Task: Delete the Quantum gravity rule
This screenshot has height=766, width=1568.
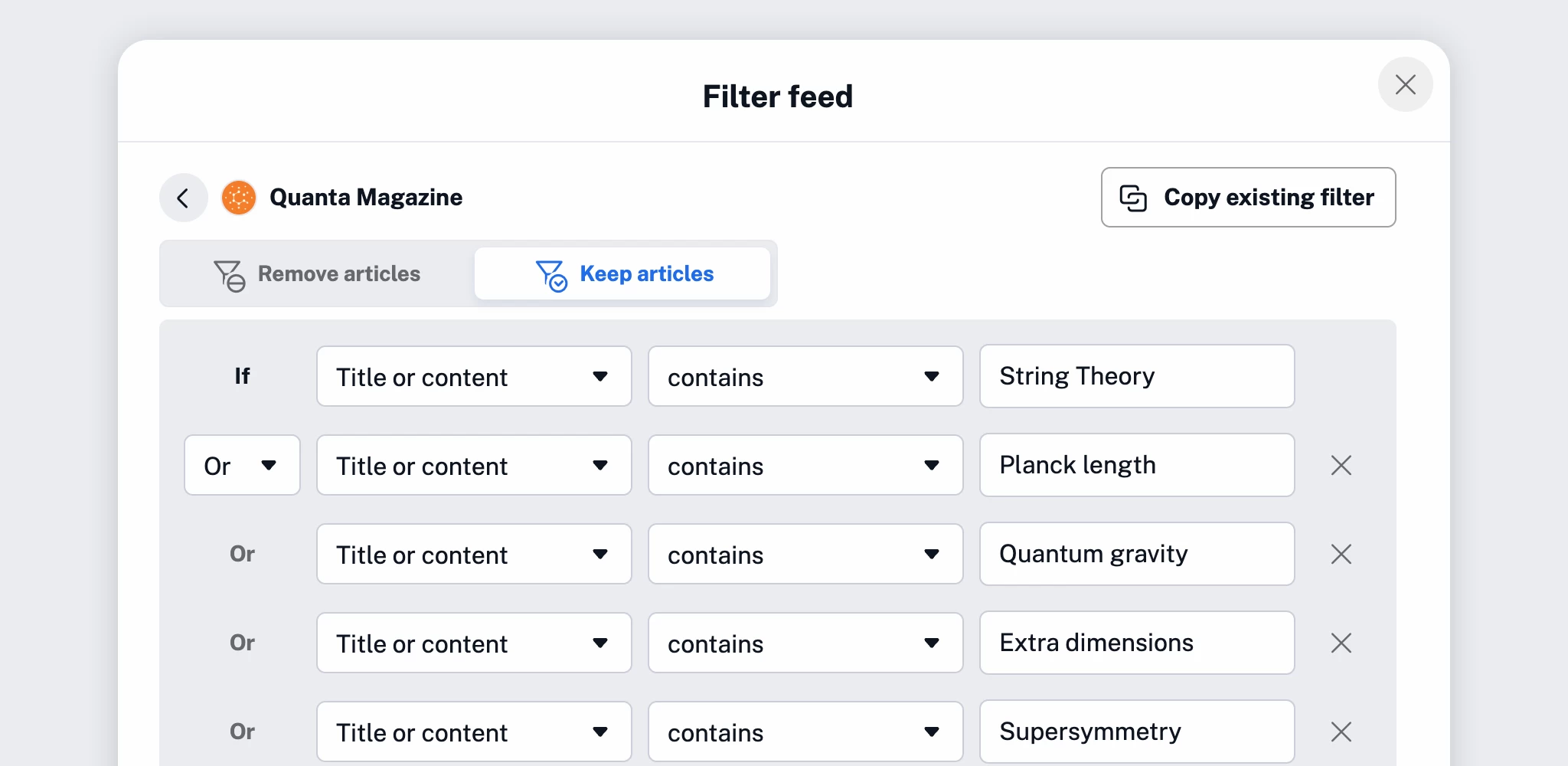Action: tap(1341, 554)
